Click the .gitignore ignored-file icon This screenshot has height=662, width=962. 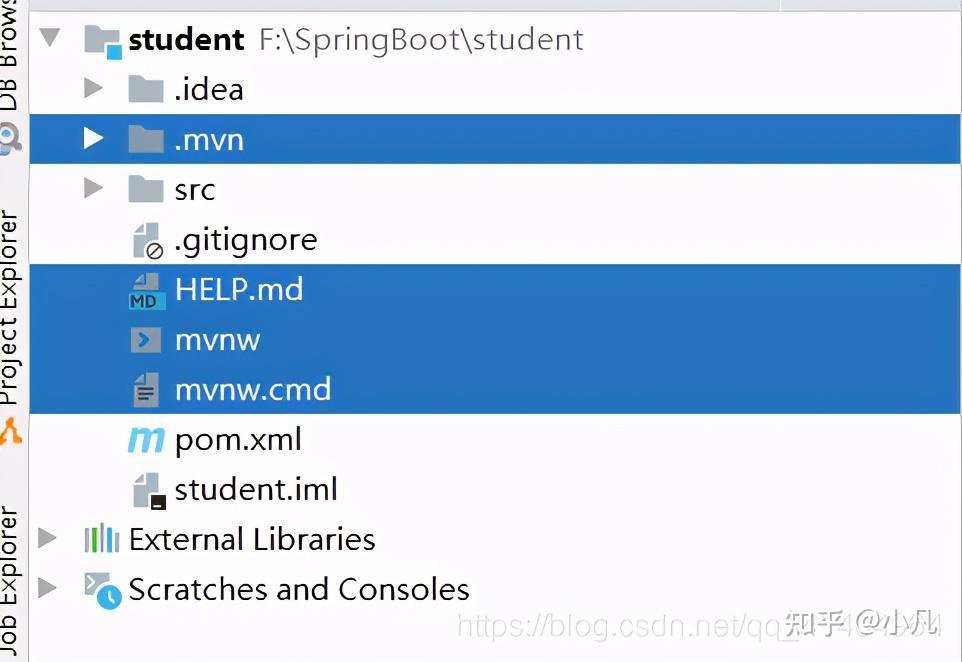click(x=146, y=239)
